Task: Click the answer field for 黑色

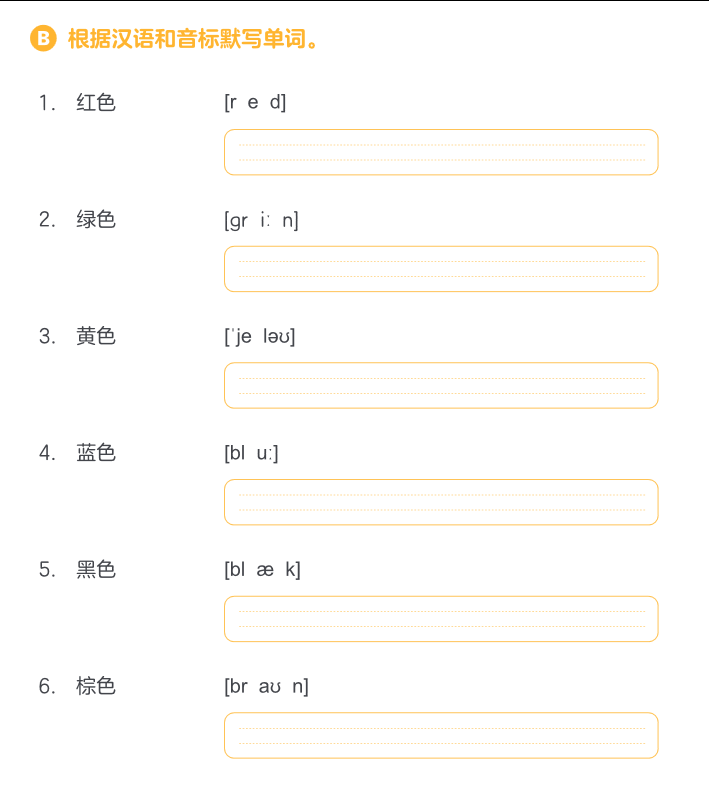Action: click(x=441, y=619)
